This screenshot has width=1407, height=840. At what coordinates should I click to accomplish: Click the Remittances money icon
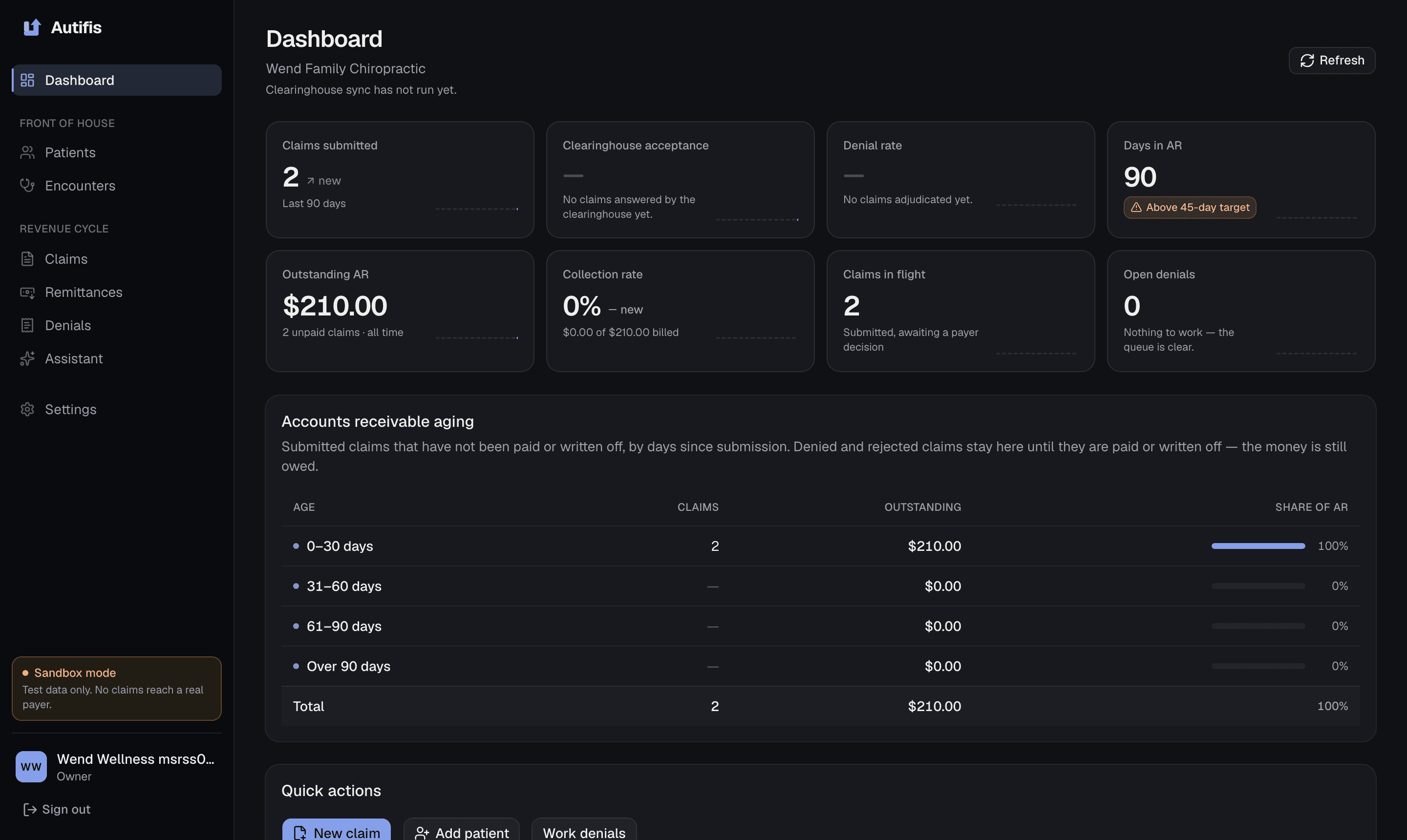click(x=27, y=292)
